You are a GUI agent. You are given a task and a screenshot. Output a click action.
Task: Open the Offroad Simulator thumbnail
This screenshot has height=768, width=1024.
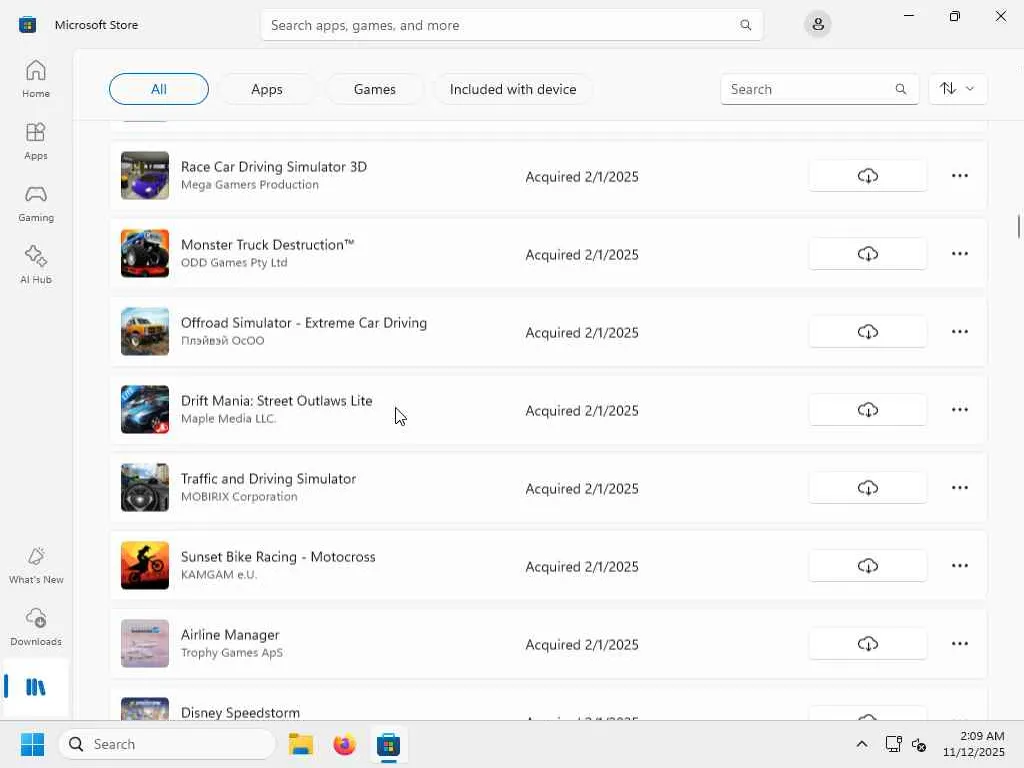(x=145, y=332)
